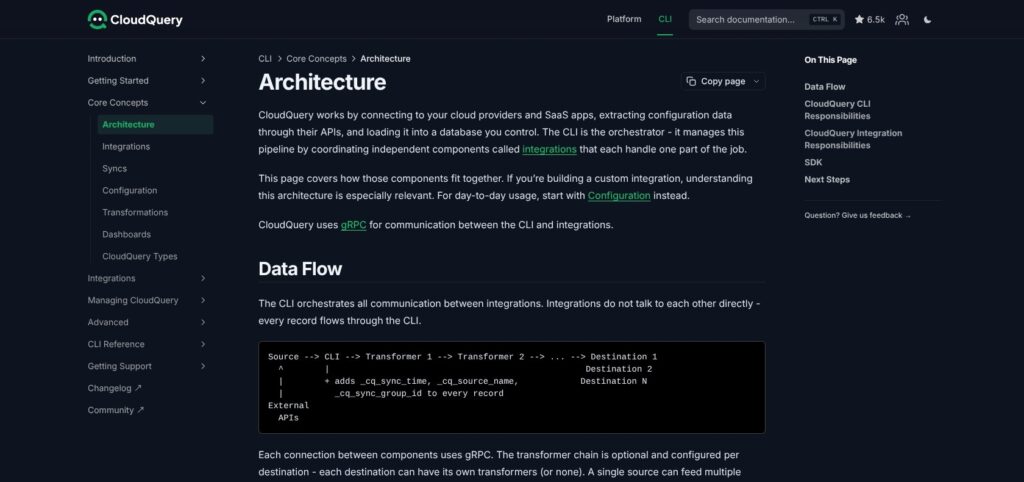Jump to CloudQuery Integration Responsibilities section
Screen dimensions: 1024x482
pyautogui.click(x=853, y=139)
